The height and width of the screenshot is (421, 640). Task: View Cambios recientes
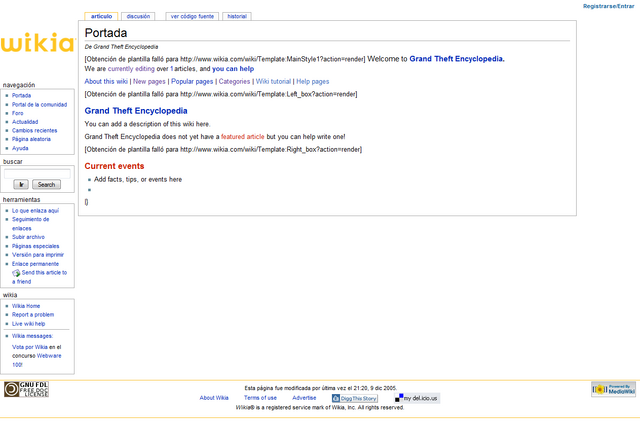[x=34, y=131]
